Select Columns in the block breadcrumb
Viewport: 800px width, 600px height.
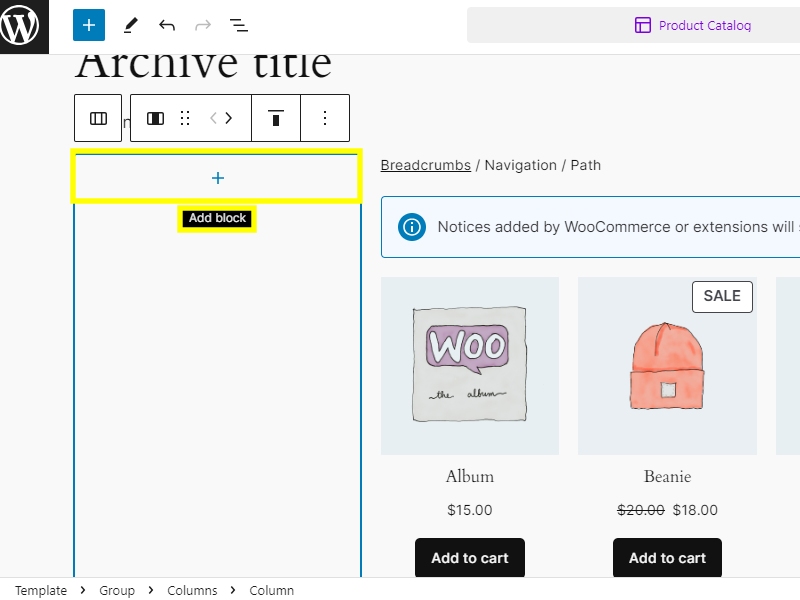tap(192, 591)
